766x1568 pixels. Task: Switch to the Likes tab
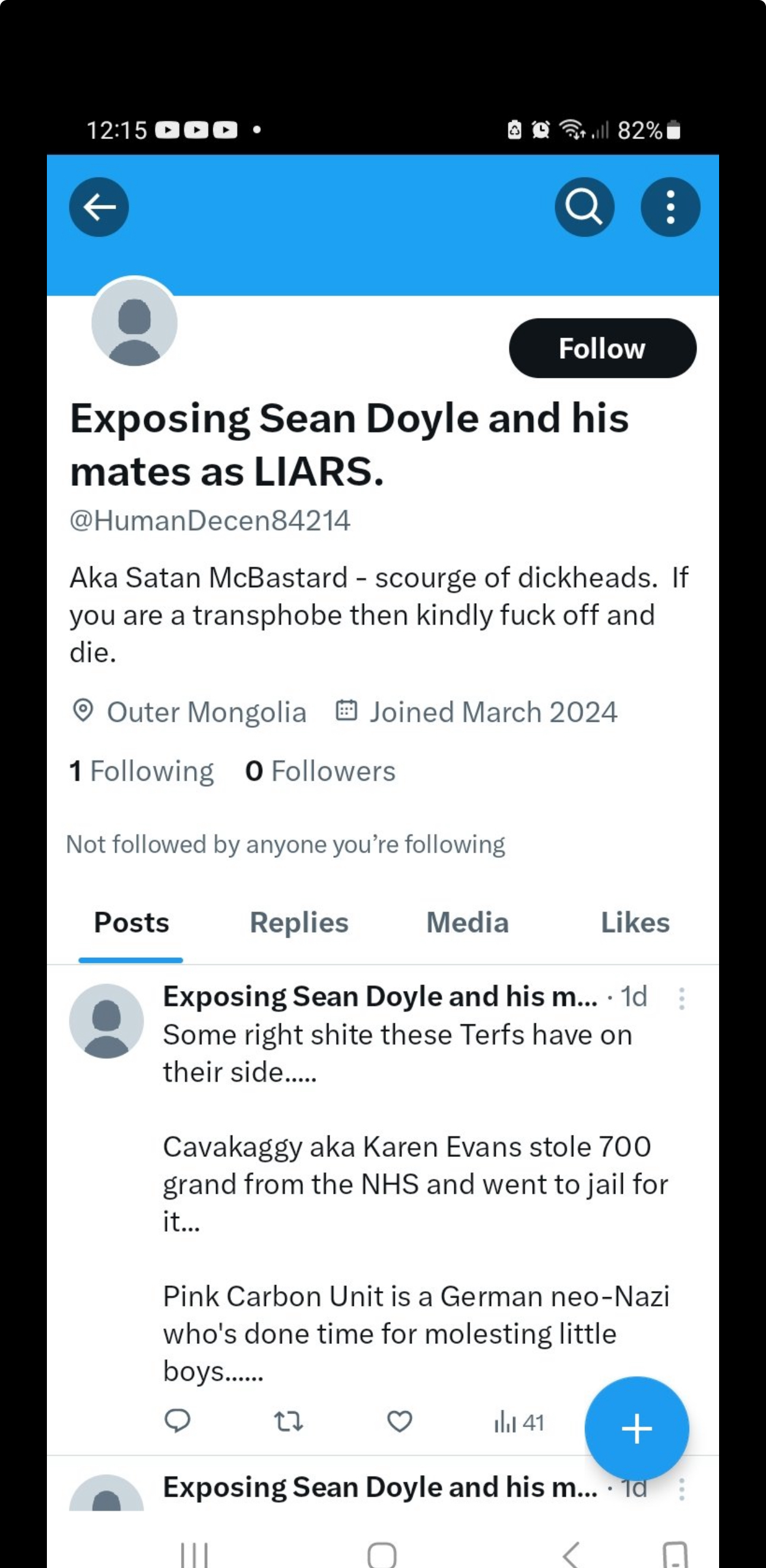[x=635, y=923]
